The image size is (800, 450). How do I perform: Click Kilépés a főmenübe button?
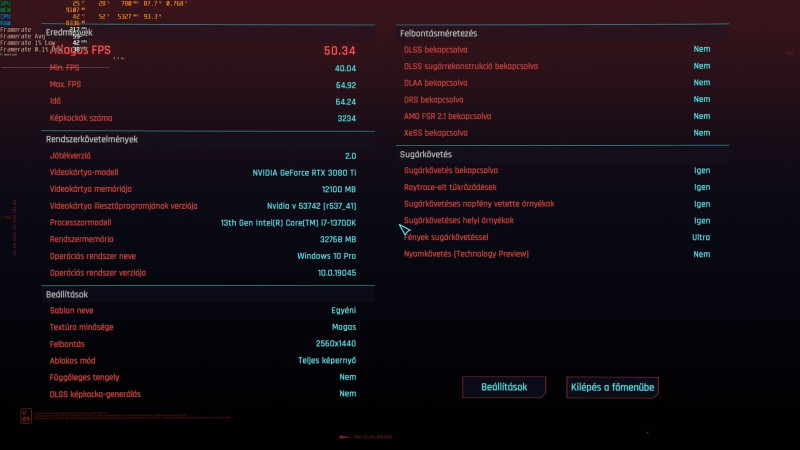pos(612,387)
